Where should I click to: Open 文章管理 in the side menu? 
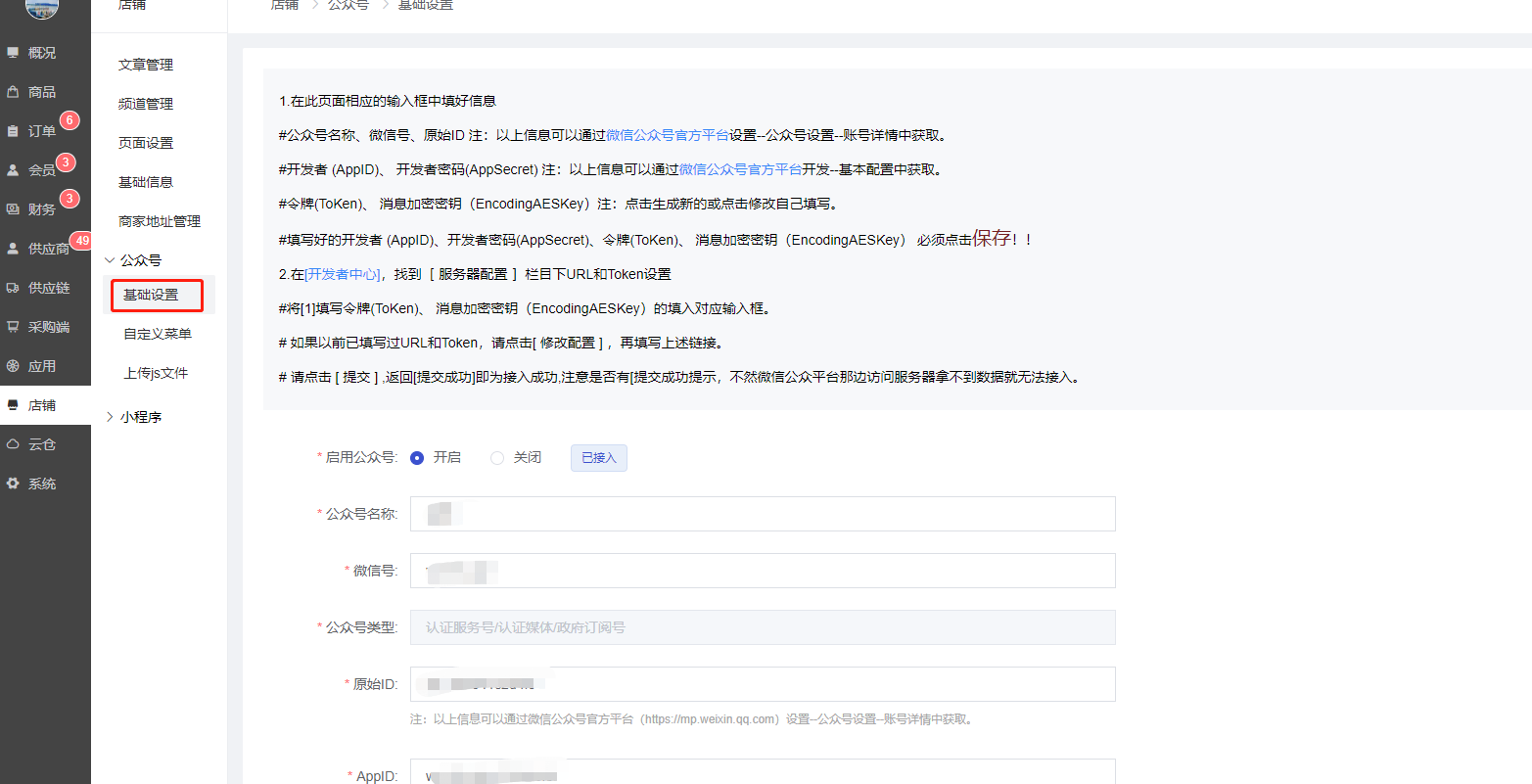click(x=146, y=65)
